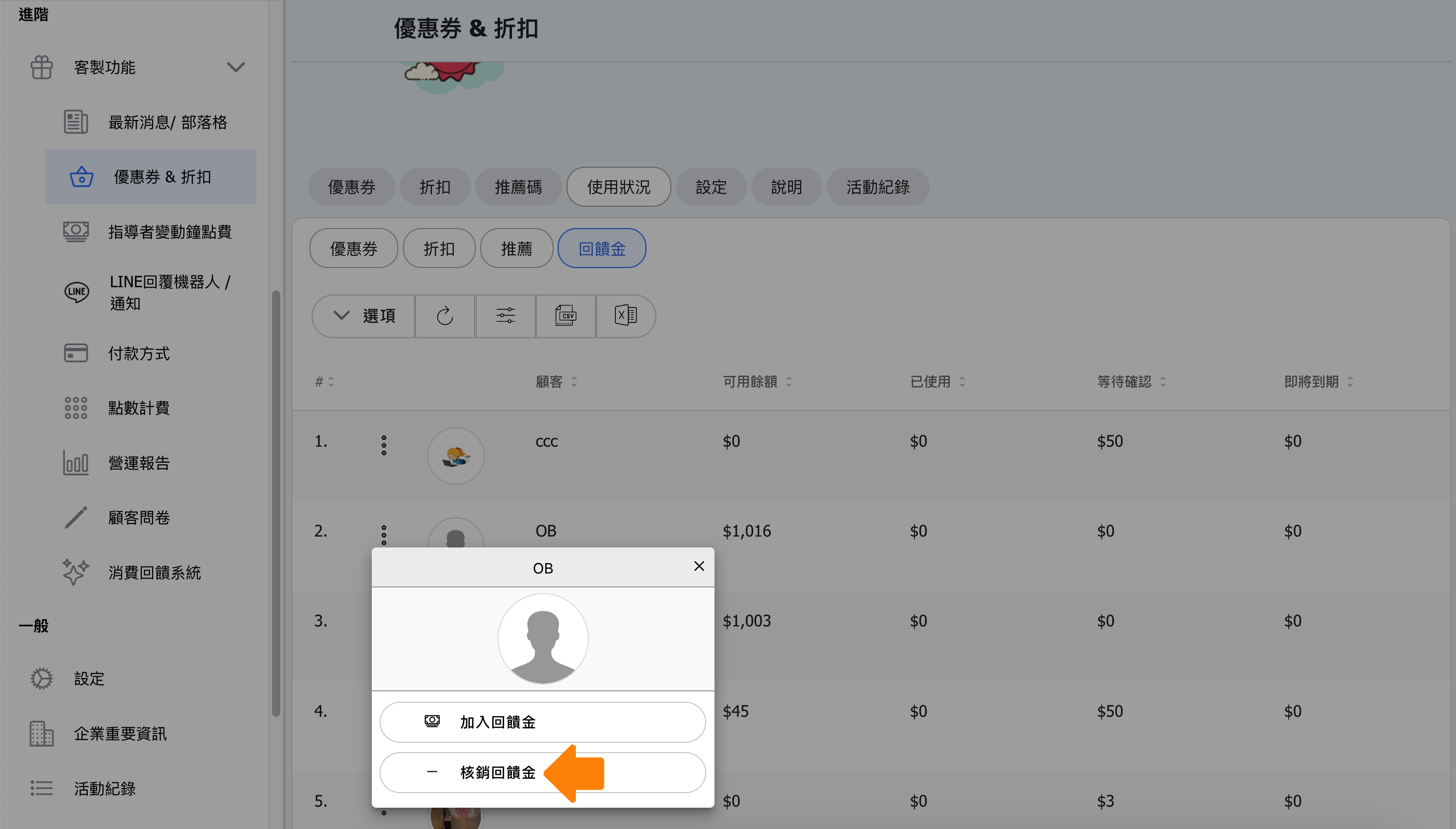Collapse the 客製功能 sidebar section
The width and height of the screenshot is (1456, 829).
[236, 67]
